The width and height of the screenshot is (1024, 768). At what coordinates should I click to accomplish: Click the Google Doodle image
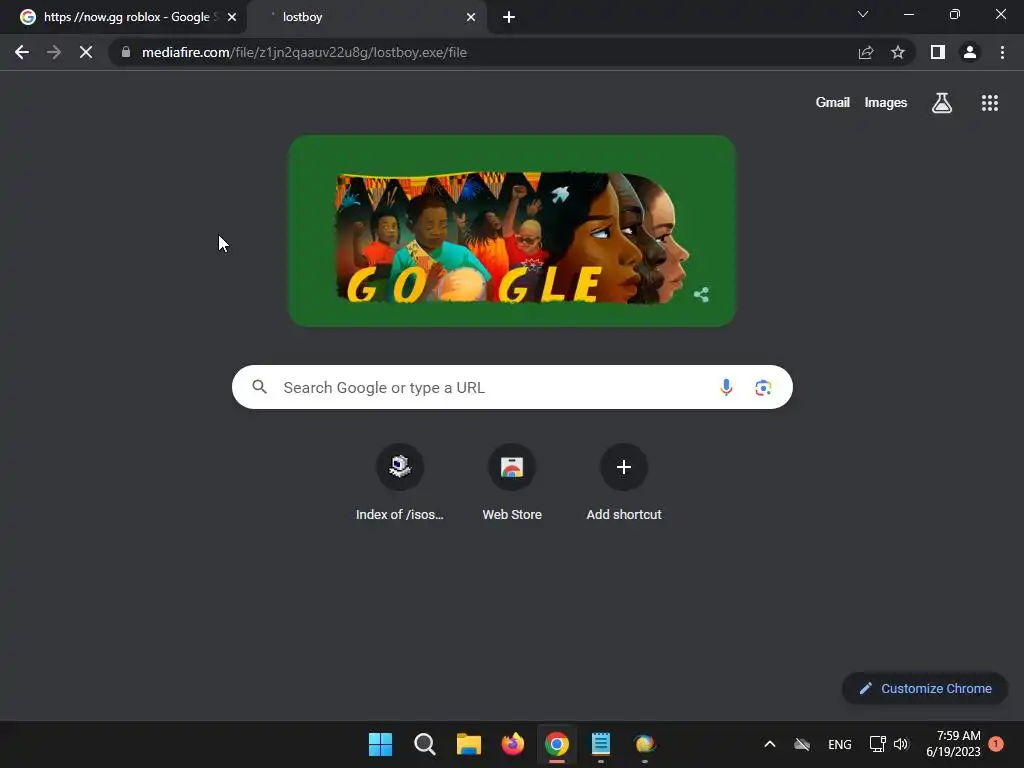click(x=512, y=231)
